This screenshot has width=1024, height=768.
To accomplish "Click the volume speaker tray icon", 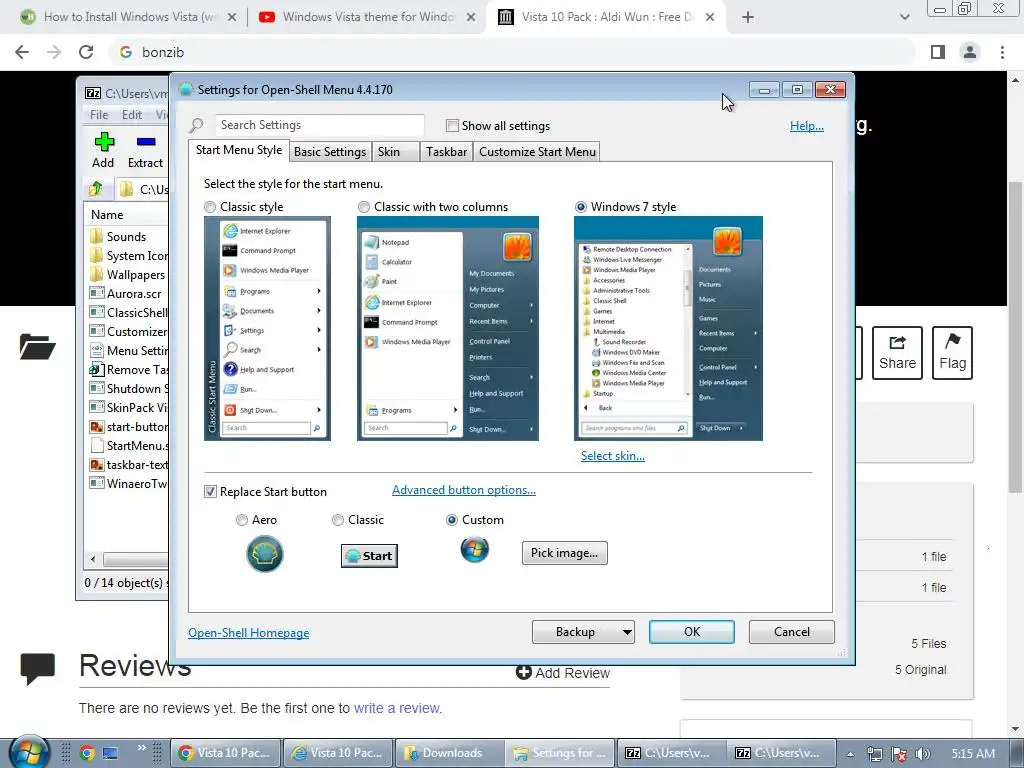I will coord(923,754).
